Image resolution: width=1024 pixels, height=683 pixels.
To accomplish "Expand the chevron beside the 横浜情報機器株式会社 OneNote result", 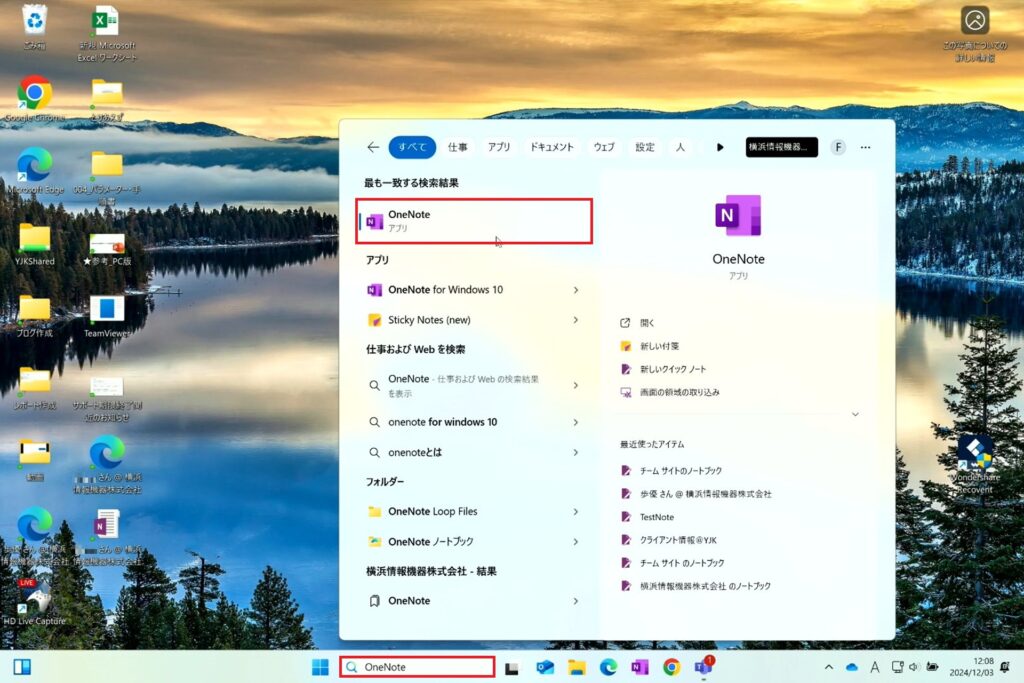I will (575, 601).
